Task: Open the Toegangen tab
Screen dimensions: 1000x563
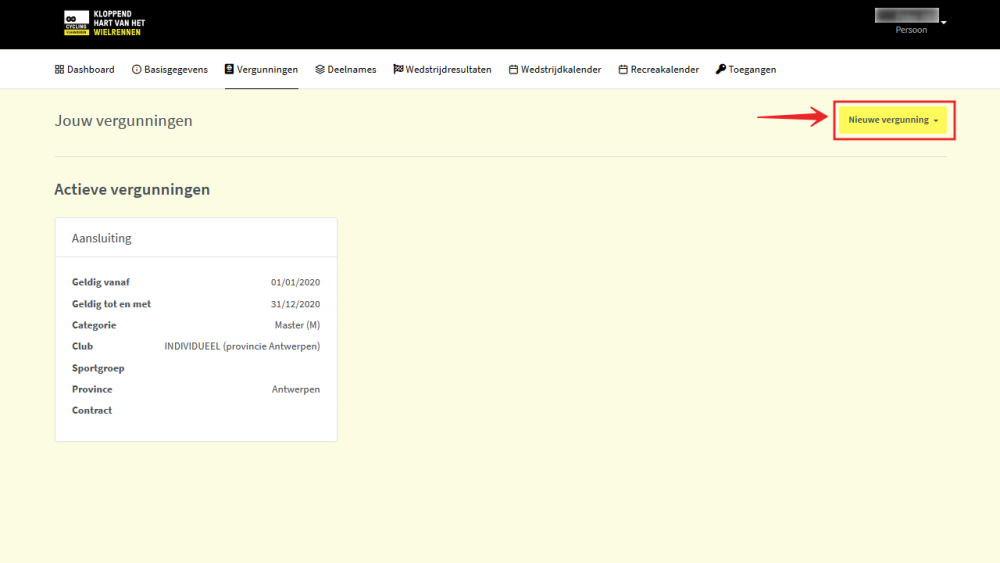Action: [746, 69]
